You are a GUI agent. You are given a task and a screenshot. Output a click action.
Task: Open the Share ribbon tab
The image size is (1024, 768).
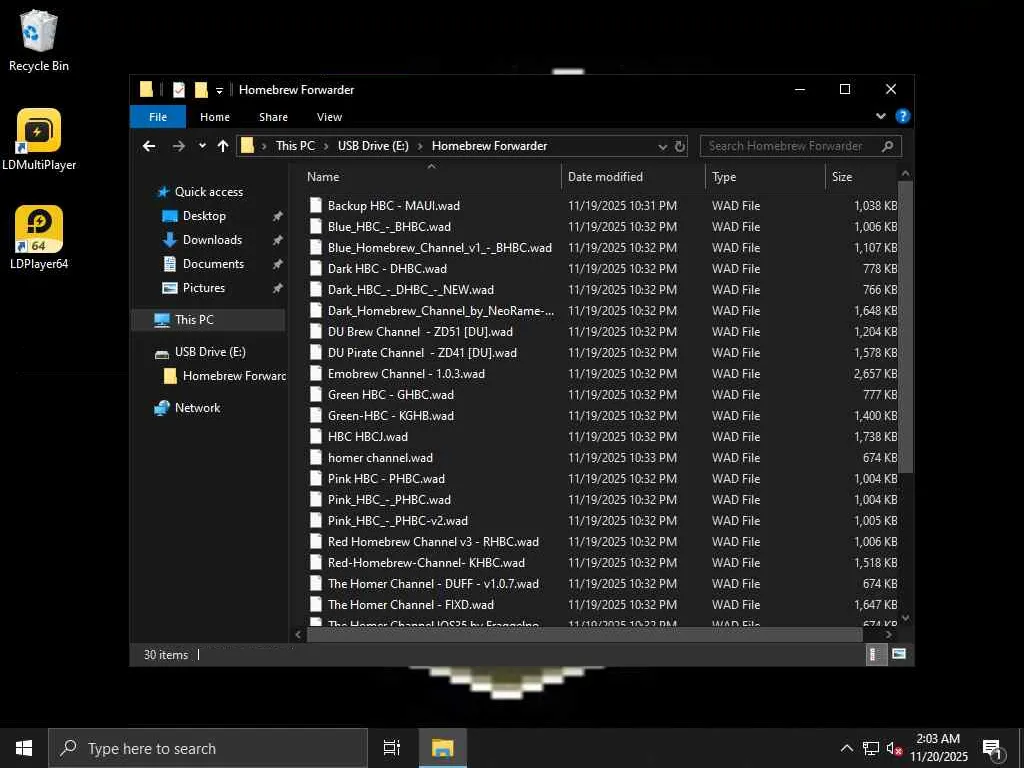point(273,117)
